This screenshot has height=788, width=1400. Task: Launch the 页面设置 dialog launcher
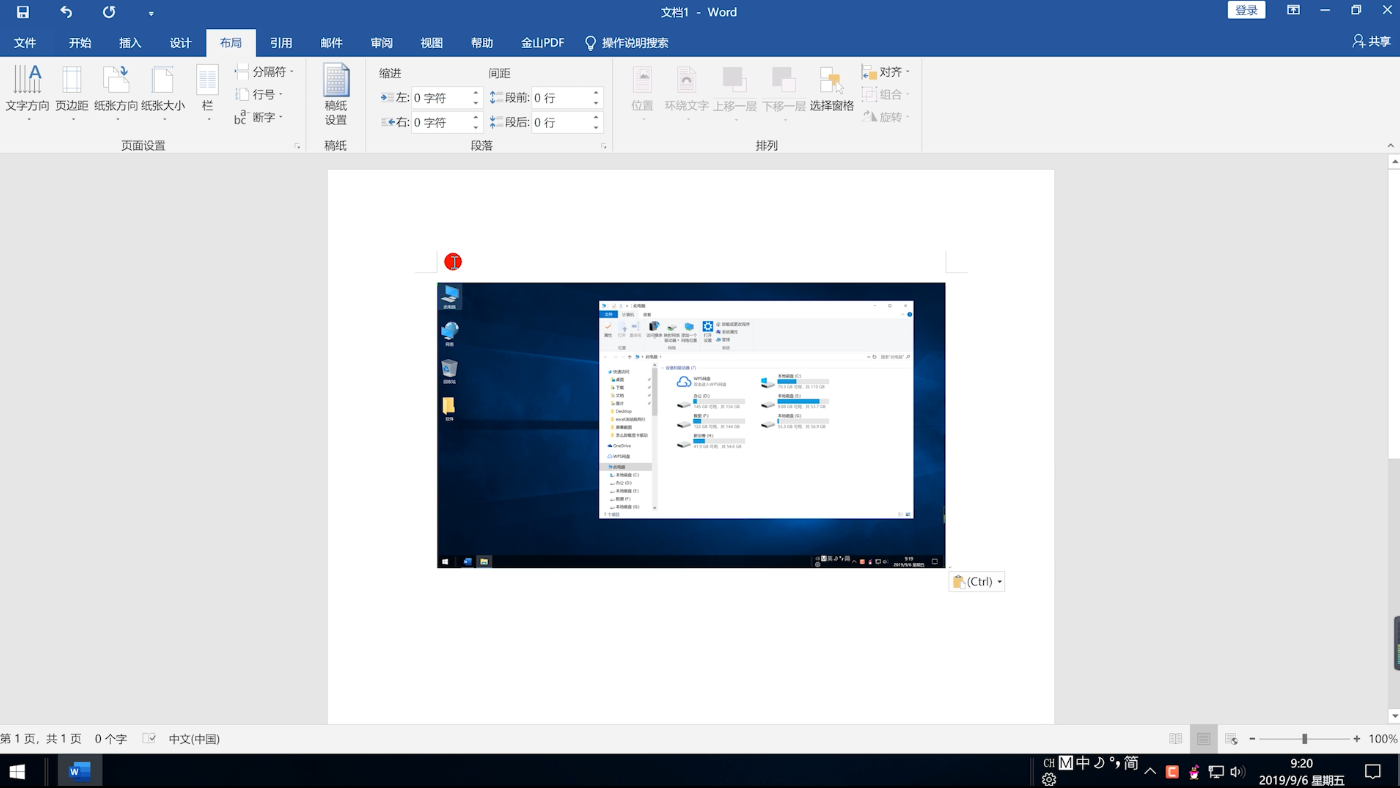[297, 146]
